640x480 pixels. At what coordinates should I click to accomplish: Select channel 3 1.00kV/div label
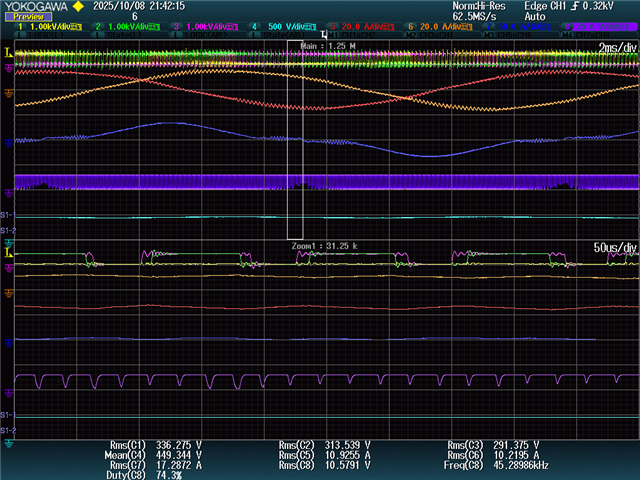(x=206, y=27)
